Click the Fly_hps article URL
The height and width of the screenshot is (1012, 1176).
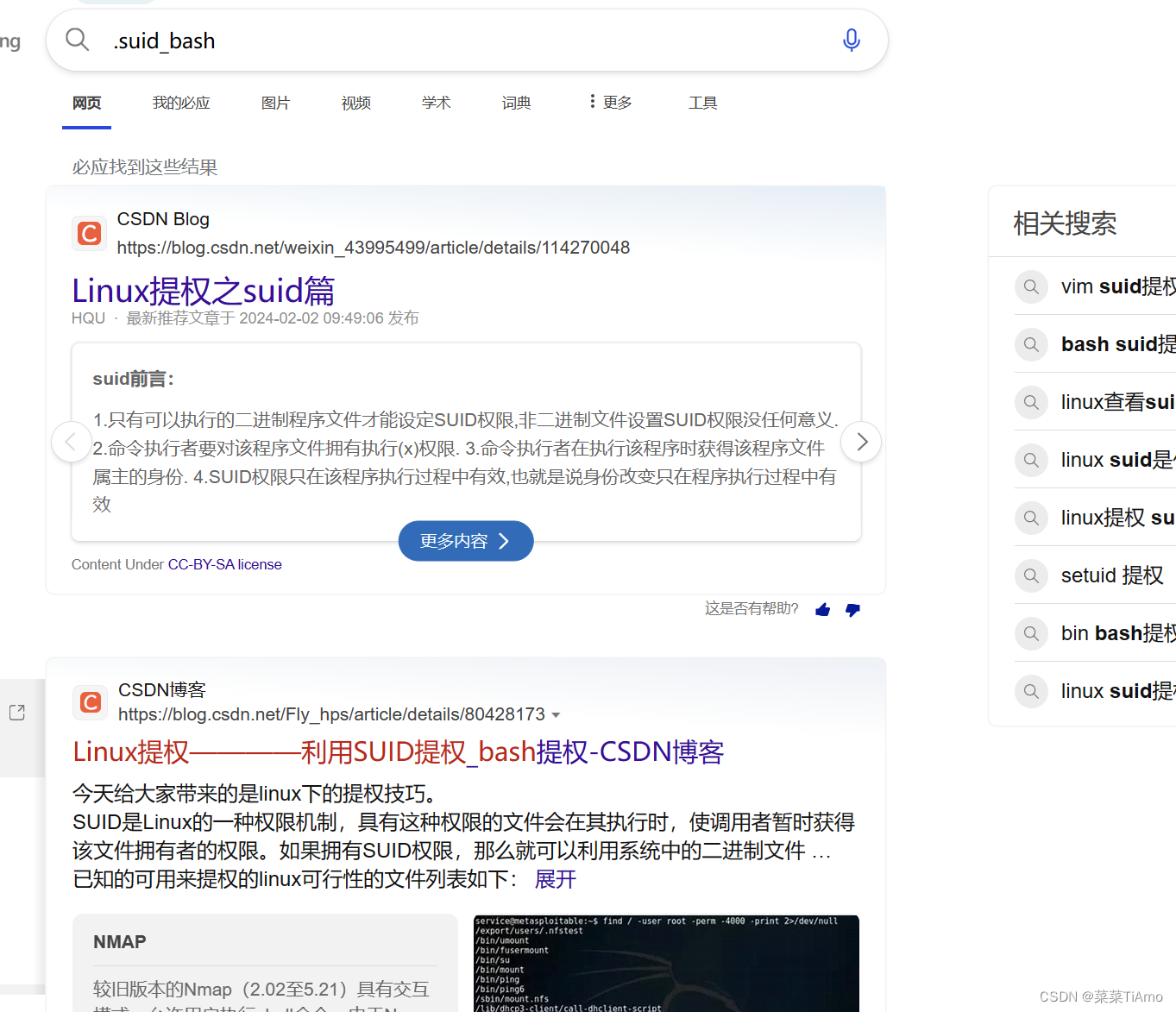pyautogui.click(x=332, y=714)
